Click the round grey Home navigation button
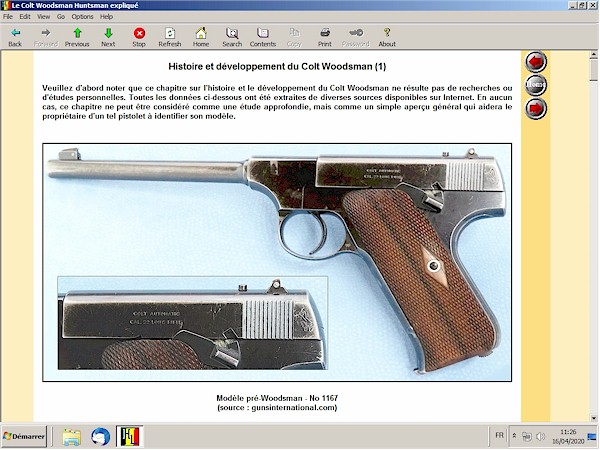The image size is (600, 450). point(536,85)
